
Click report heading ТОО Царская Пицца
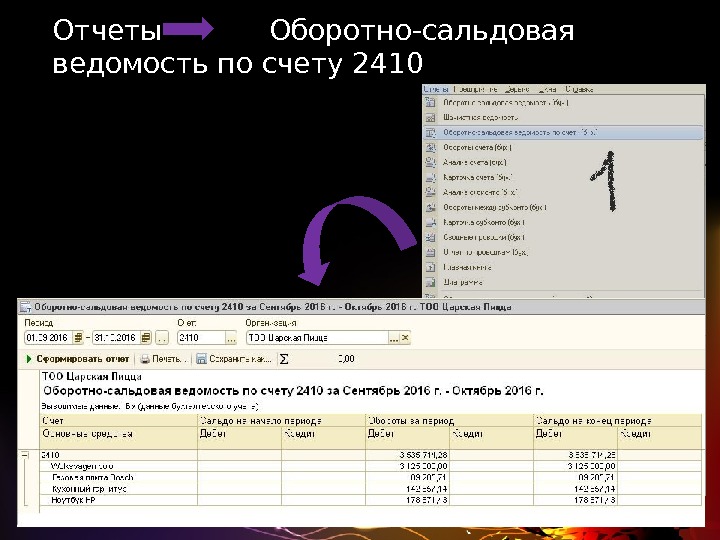tap(92, 377)
